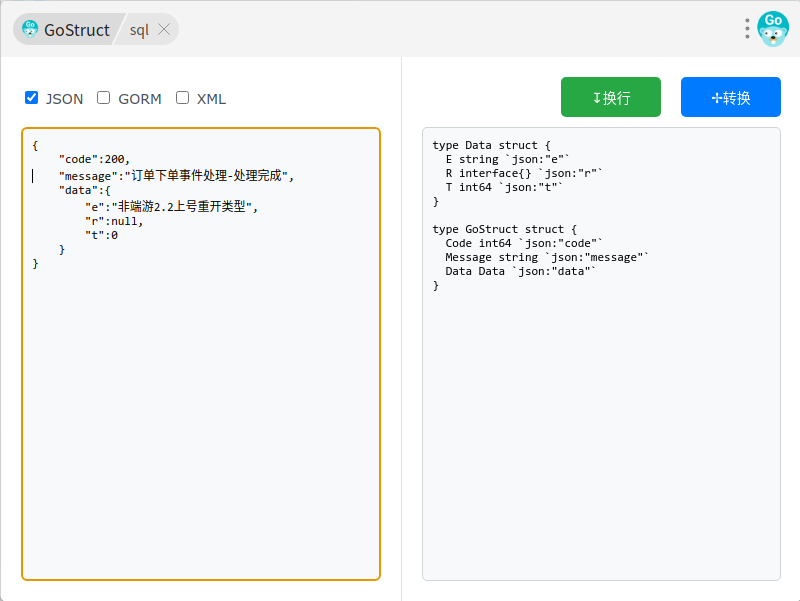Enable the XML checkbox
This screenshot has height=601, width=800.
coord(182,98)
